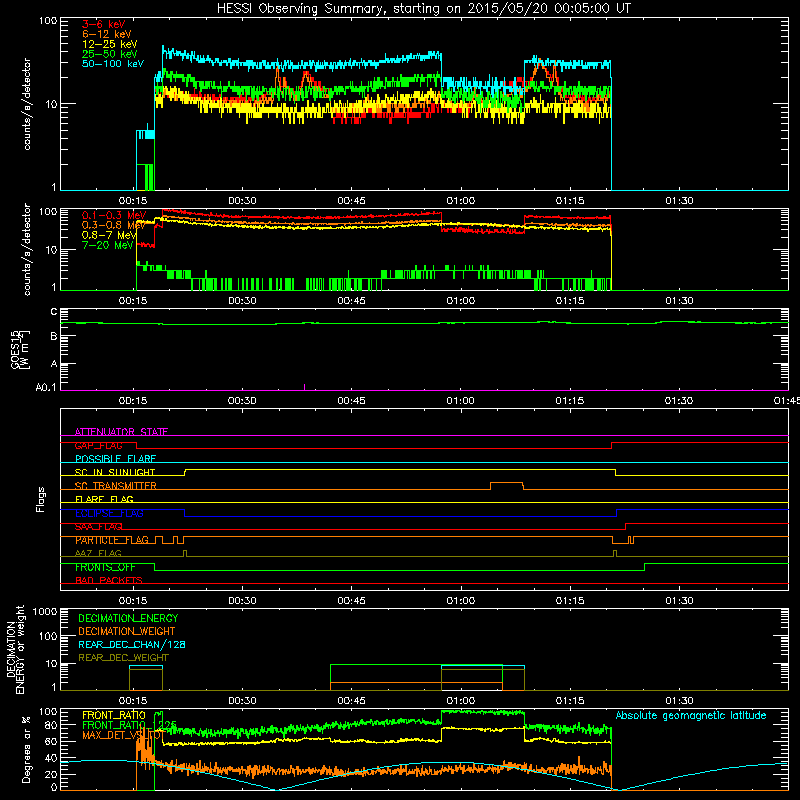The height and width of the screenshot is (800, 800).
Task: Click the FRONT_RATIO legend label
Action: [114, 715]
